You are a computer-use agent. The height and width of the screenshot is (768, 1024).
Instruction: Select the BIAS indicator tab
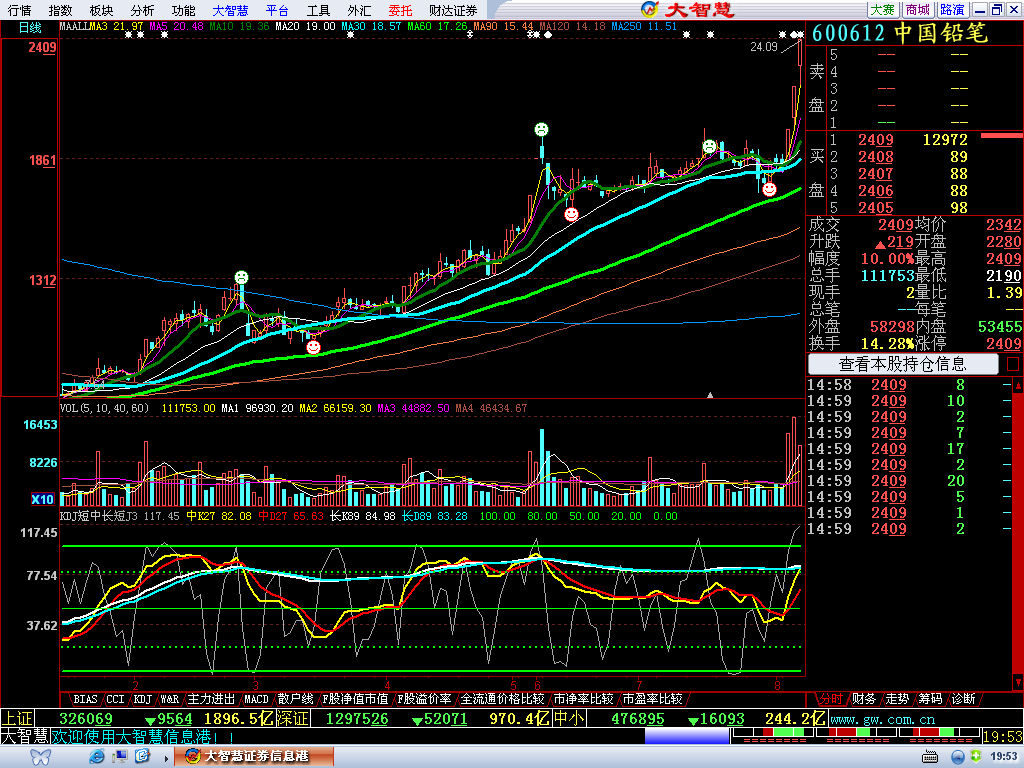pos(86,699)
